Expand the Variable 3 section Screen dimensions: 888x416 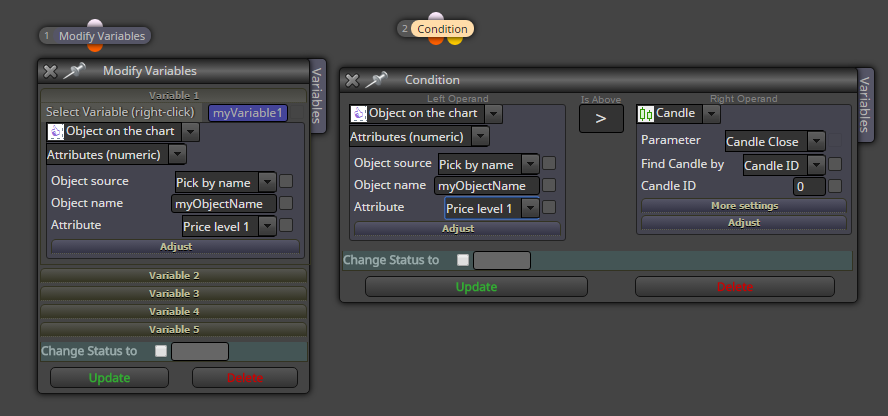pos(174,294)
